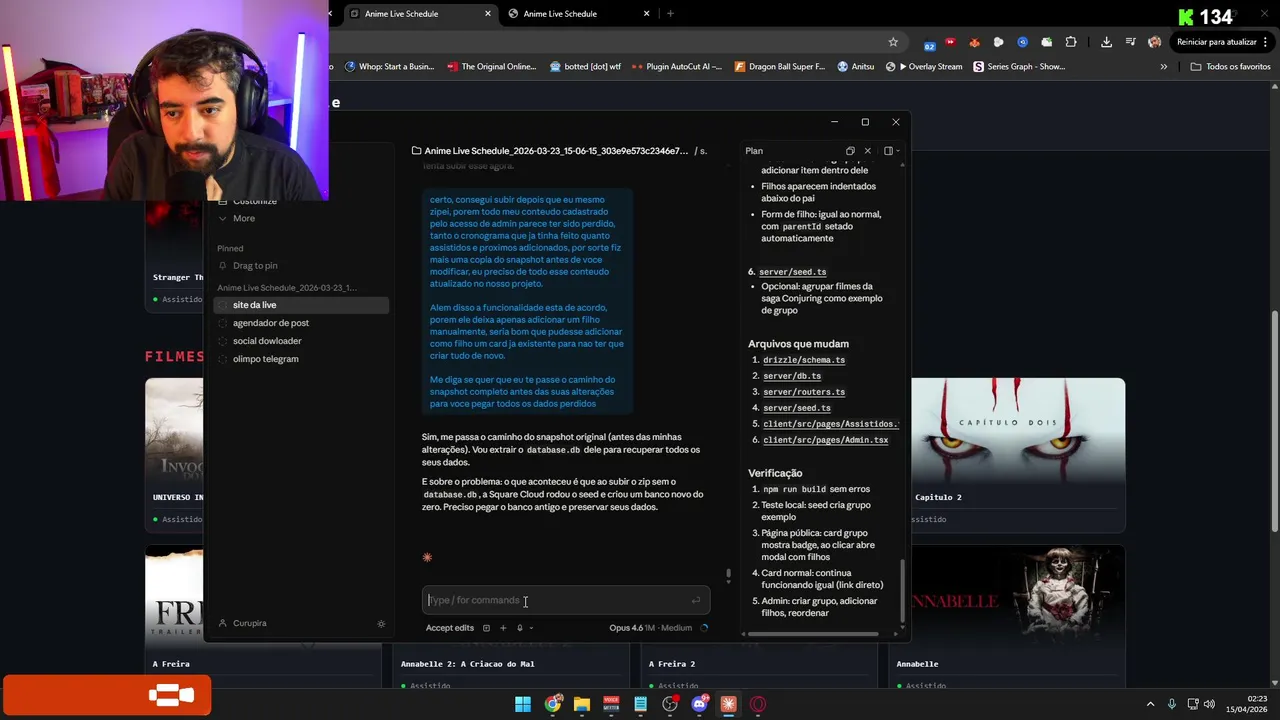Open the microphone options chevron
The image size is (1280, 720).
pos(531,628)
